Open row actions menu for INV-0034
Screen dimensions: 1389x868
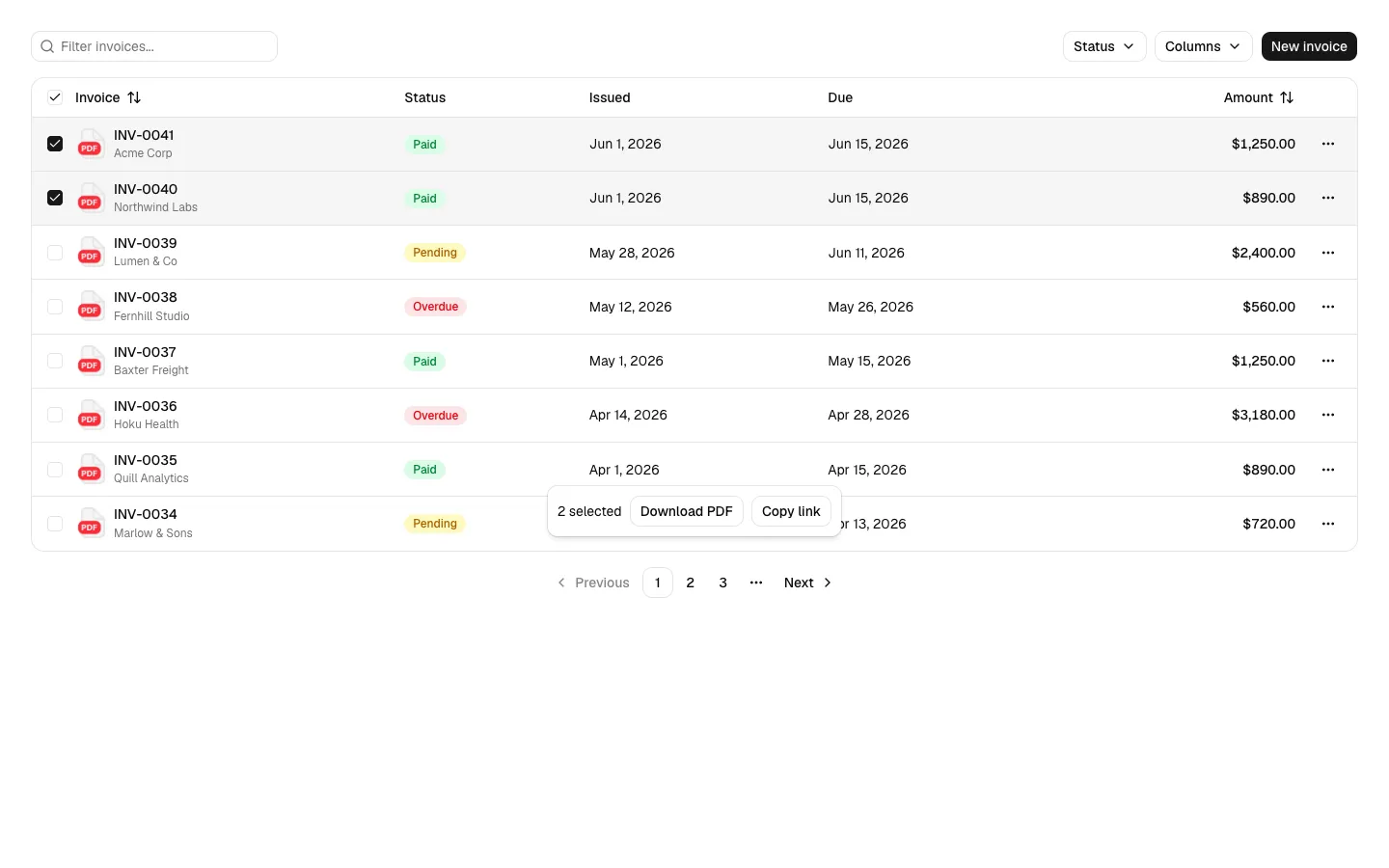(1328, 524)
